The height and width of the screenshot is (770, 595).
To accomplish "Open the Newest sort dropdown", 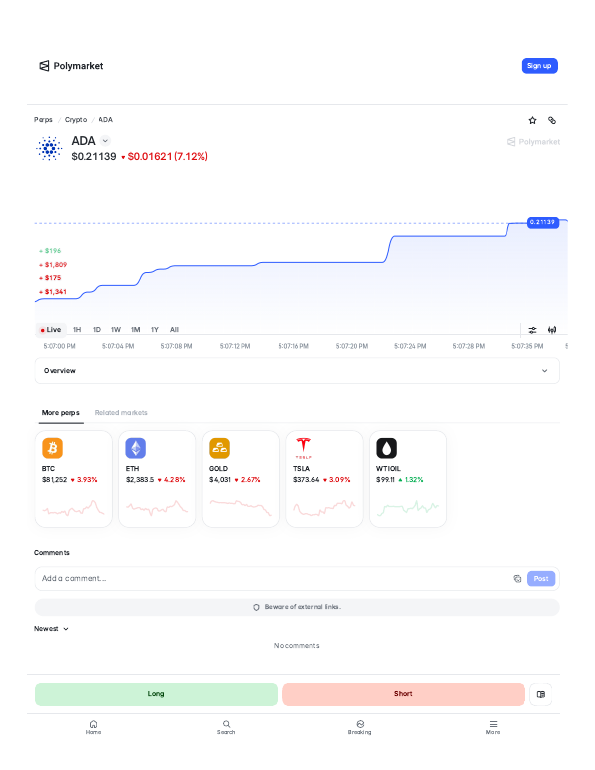I will (x=51, y=629).
